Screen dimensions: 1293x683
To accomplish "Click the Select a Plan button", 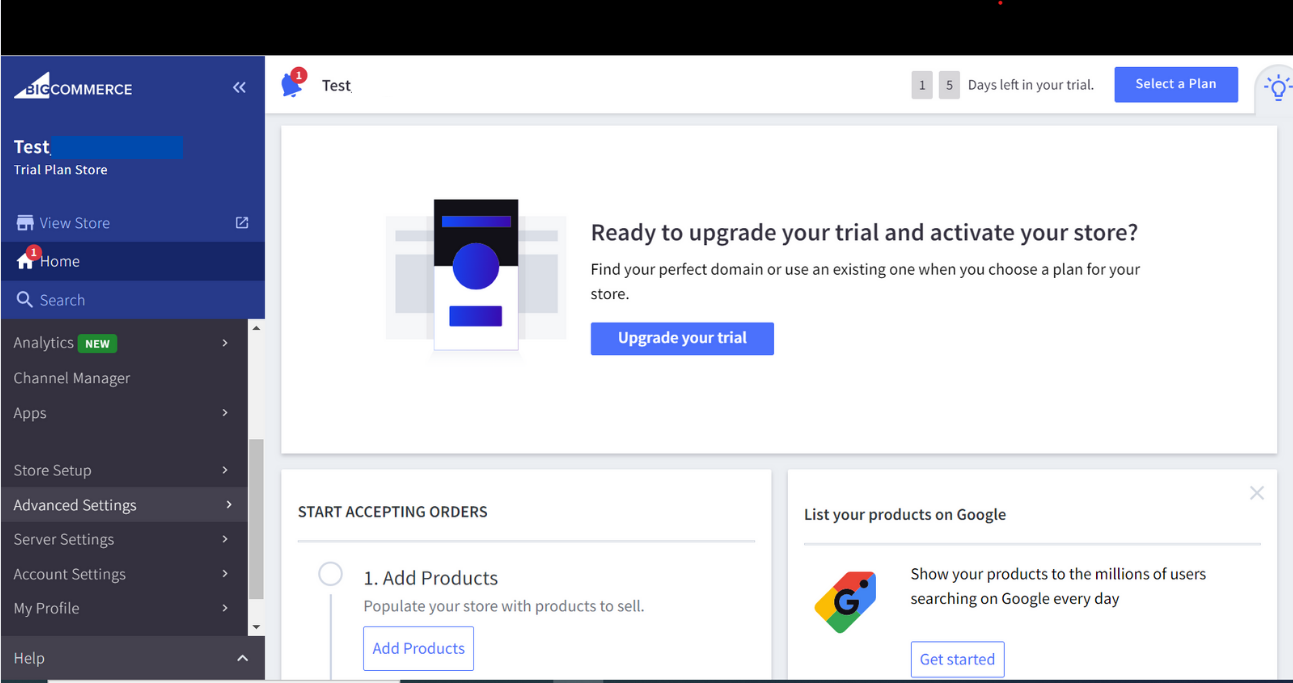I will click(1176, 84).
